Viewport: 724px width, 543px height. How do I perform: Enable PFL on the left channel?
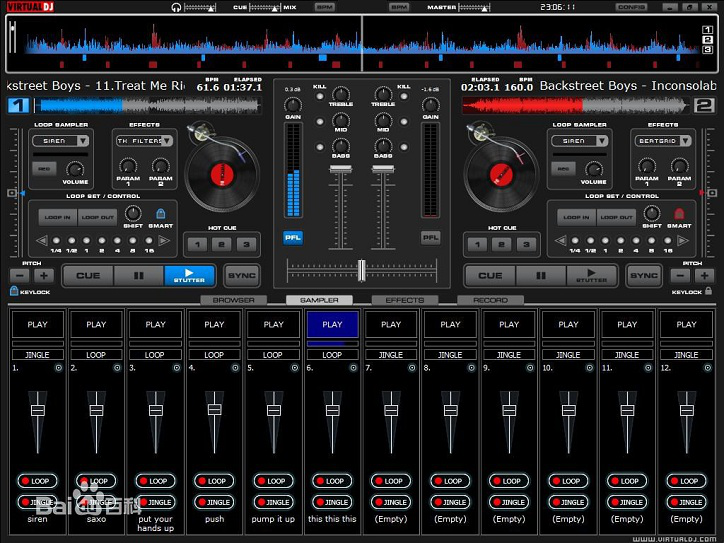[293, 238]
